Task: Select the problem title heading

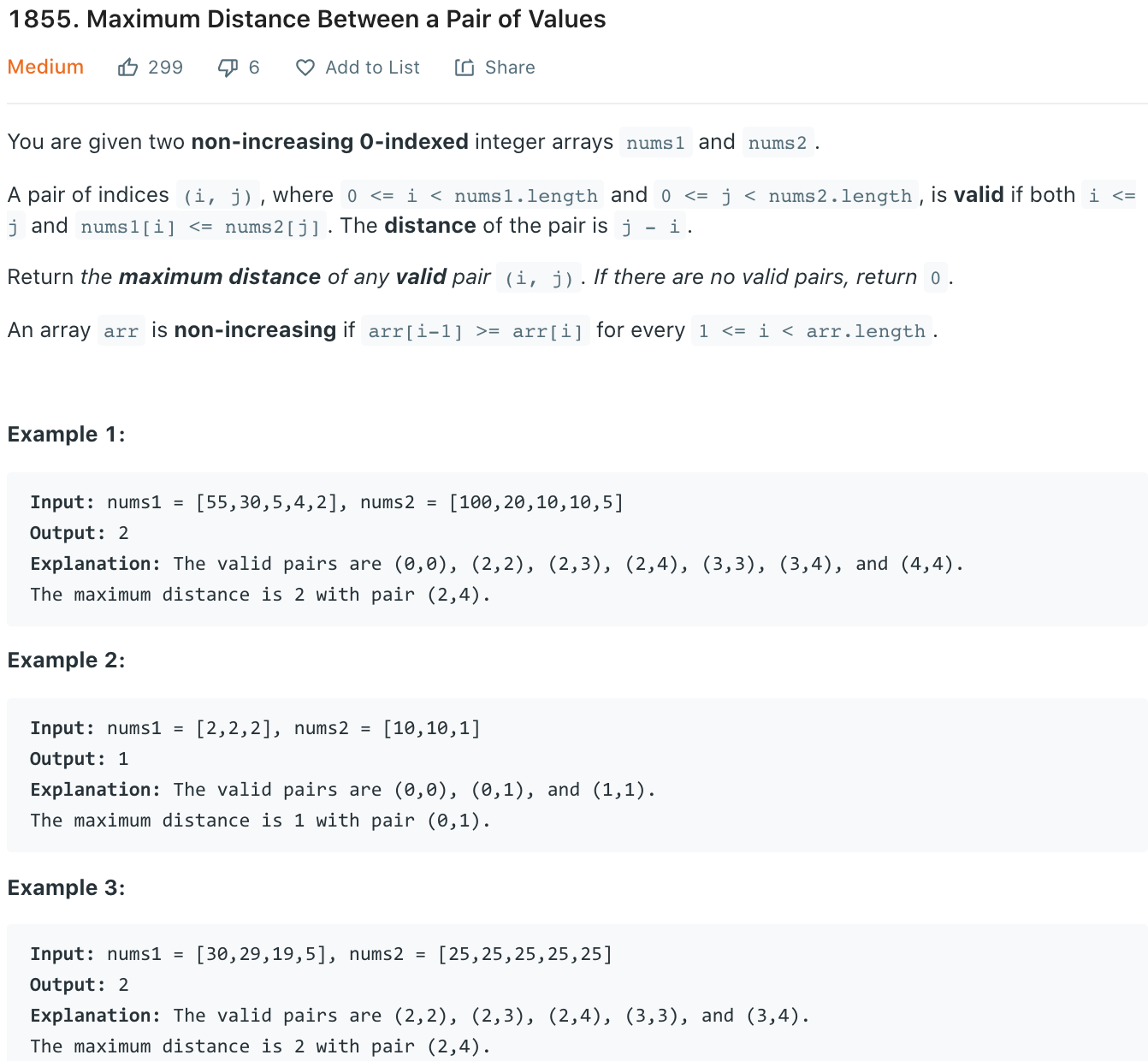Action: [x=306, y=19]
